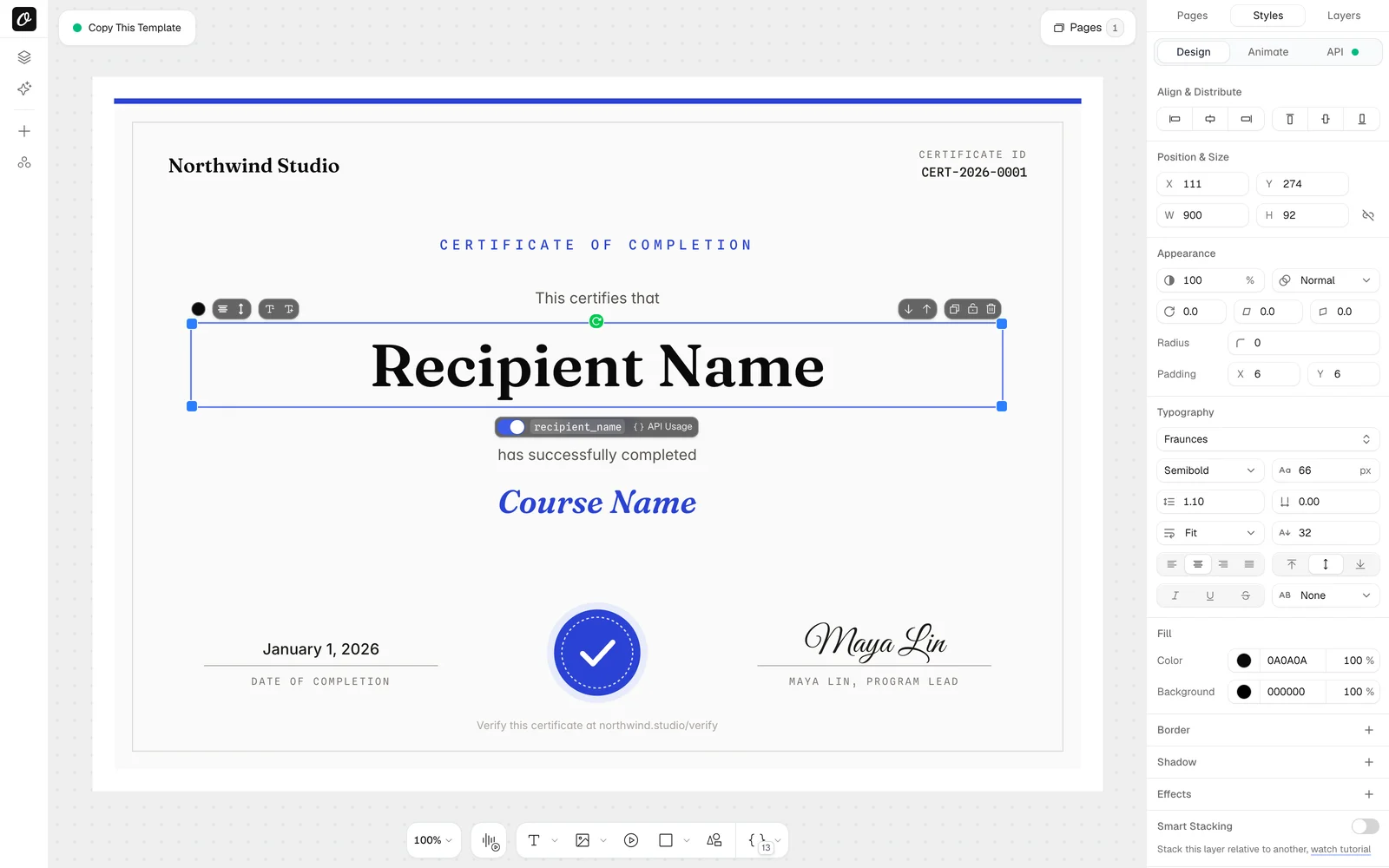Add a rectangle shape from bottom toolbar

pyautogui.click(x=666, y=840)
